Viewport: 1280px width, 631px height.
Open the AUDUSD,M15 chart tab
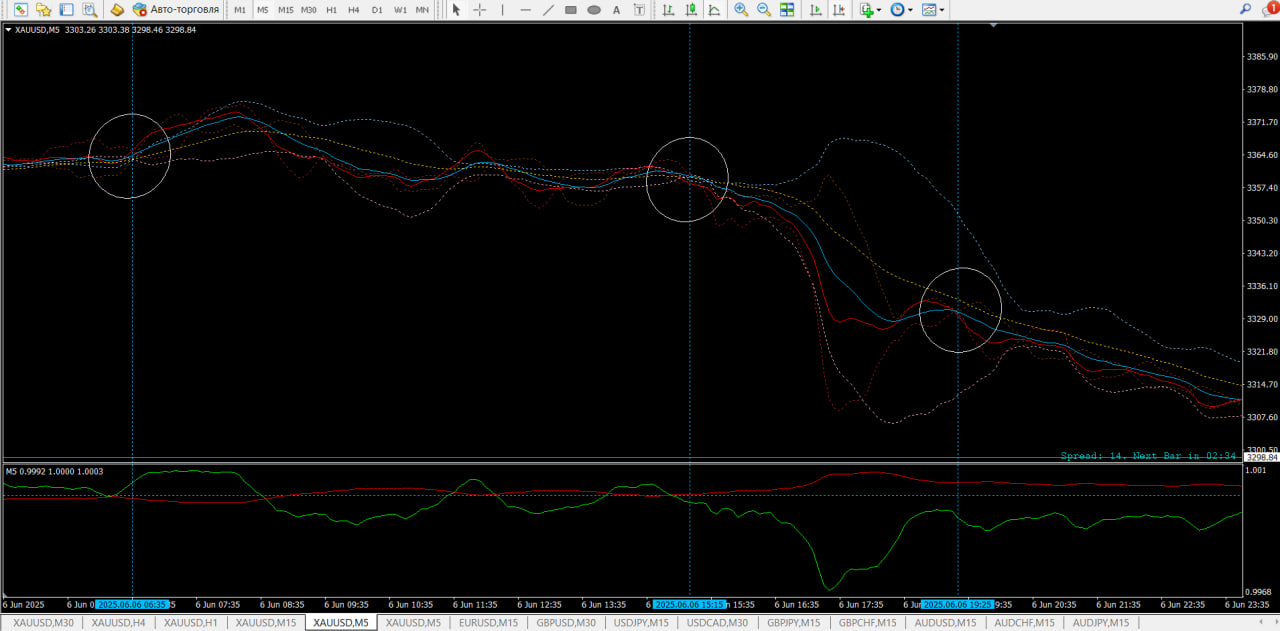[x=945, y=623]
